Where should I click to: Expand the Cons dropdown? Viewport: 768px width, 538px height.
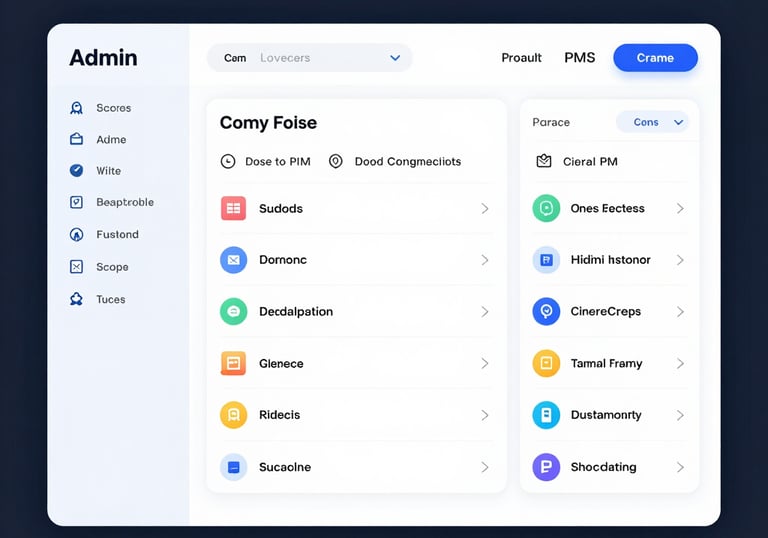(652, 122)
